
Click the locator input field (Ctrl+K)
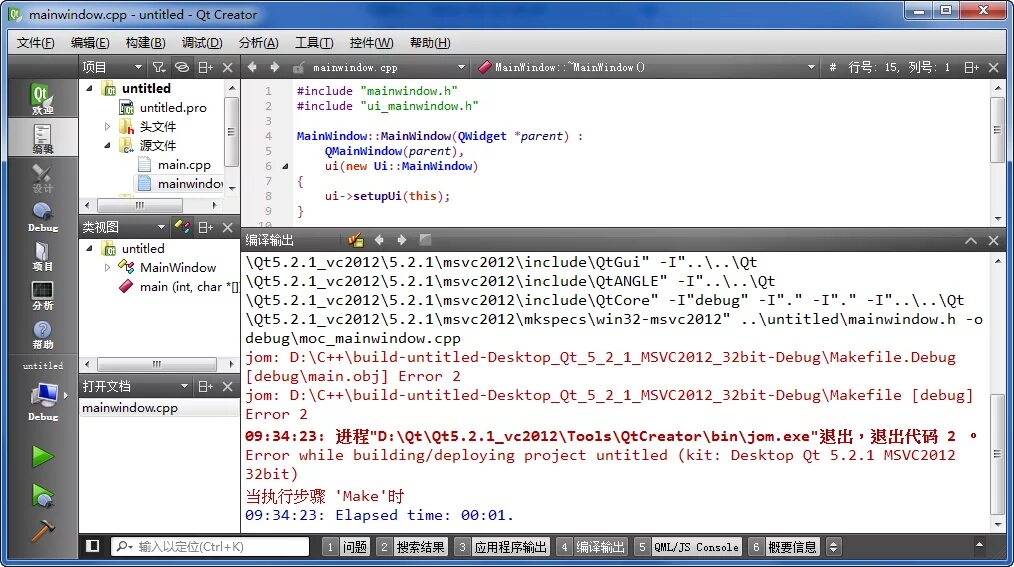pos(210,547)
